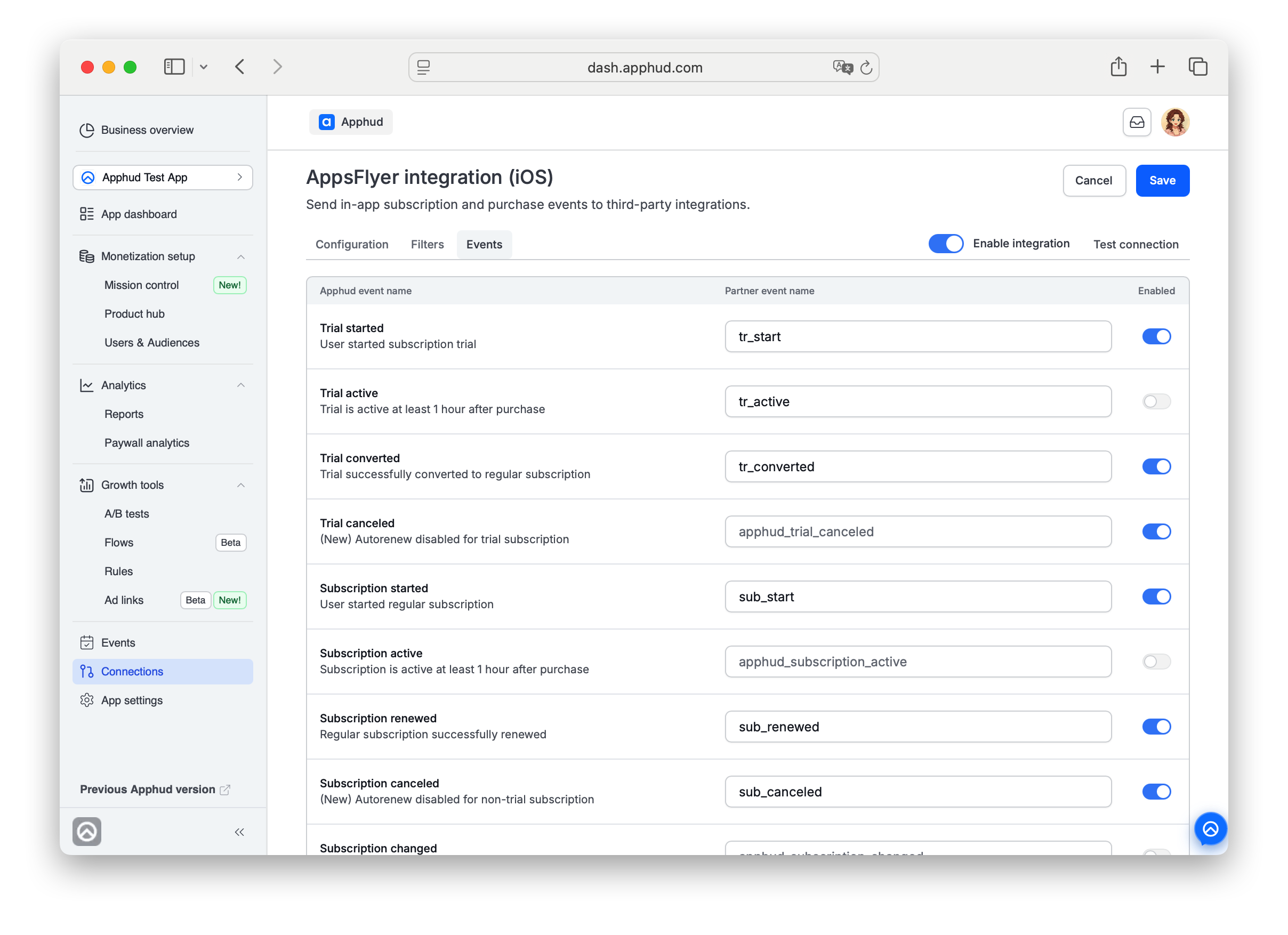Click the App settings gear icon
The image size is (1288, 935).
[86, 700]
